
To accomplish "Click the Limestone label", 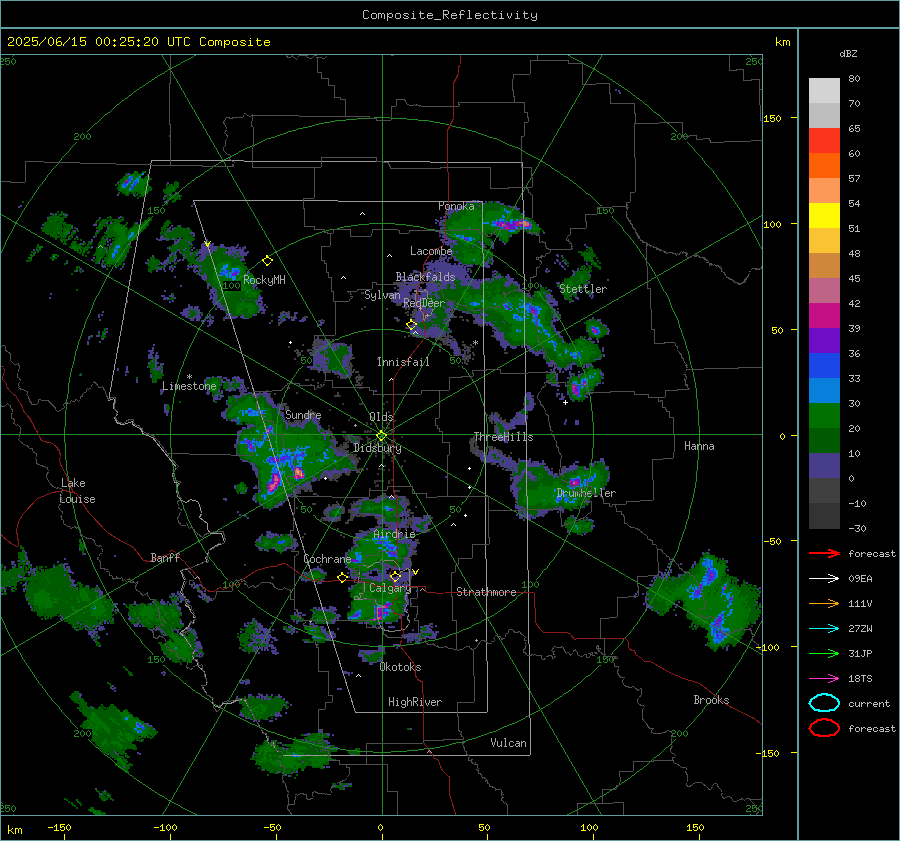I will (x=189, y=386).
